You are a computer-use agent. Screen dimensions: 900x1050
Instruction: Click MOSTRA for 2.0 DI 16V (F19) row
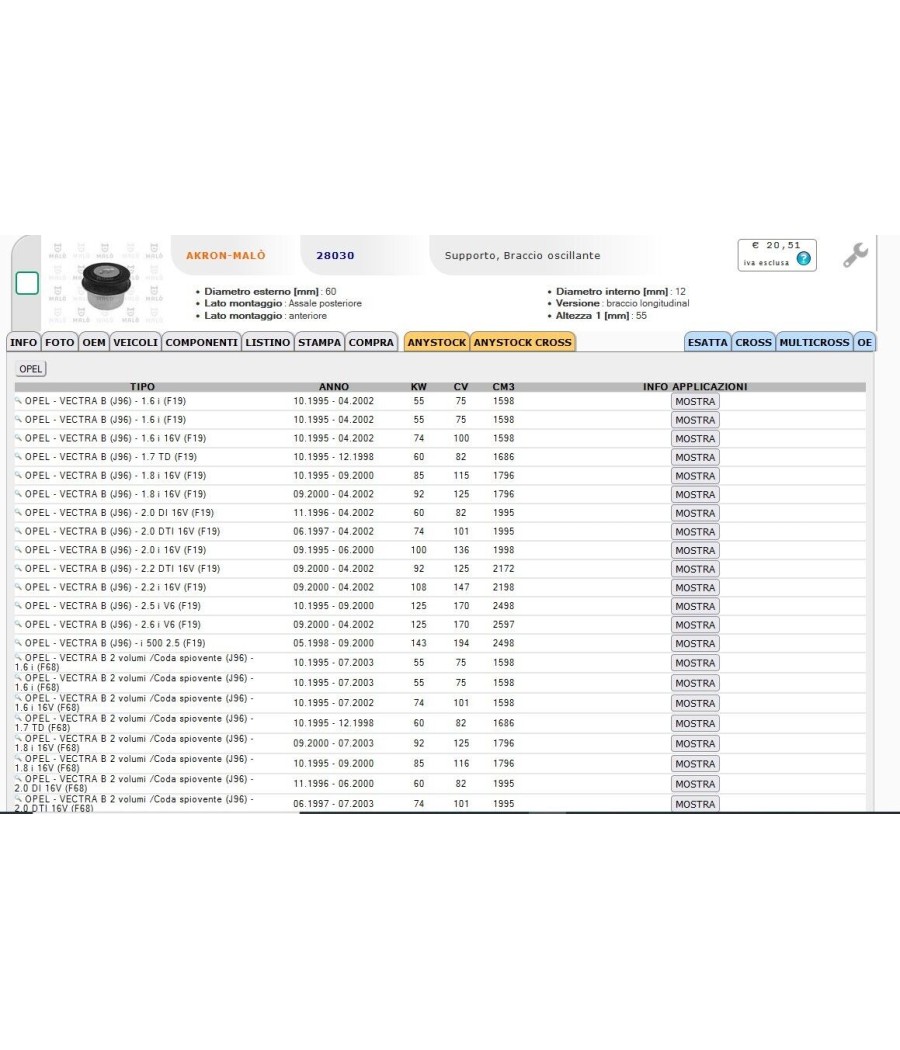[695, 513]
